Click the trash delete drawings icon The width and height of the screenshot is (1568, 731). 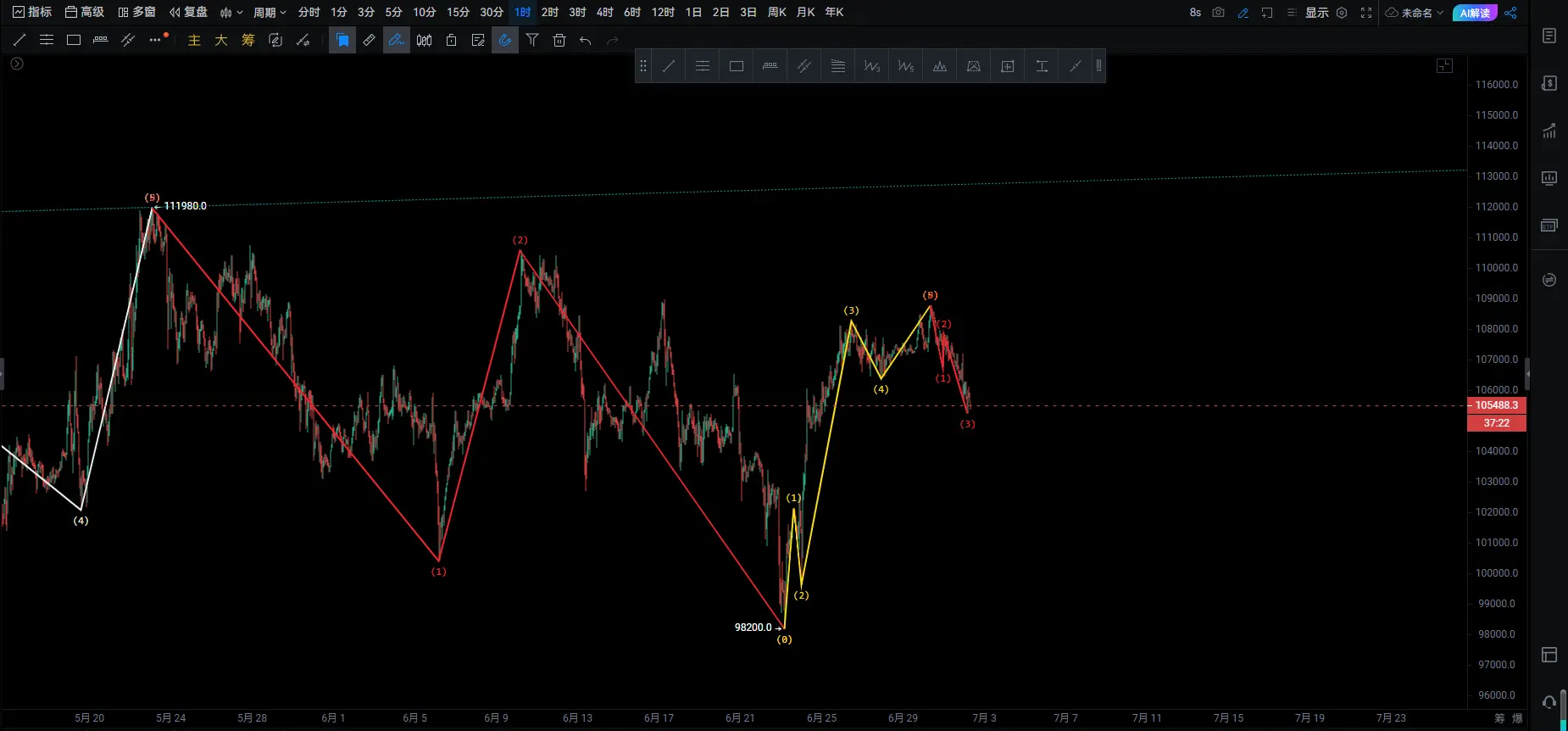(559, 40)
